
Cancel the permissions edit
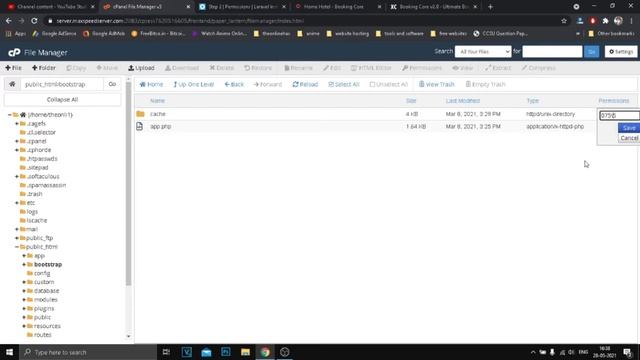pos(629,138)
